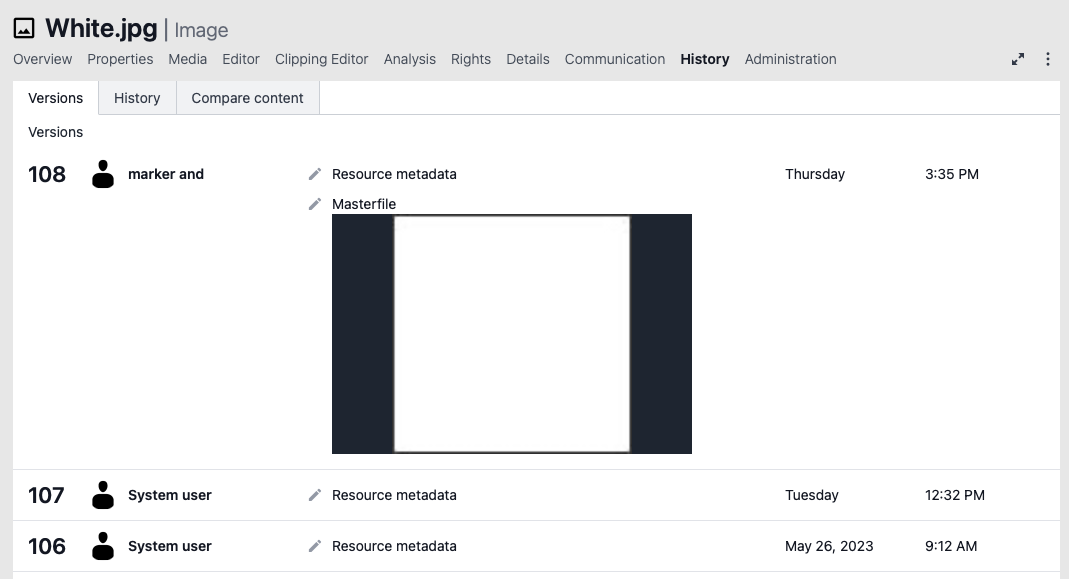Click the image type icon beside White.jpg
1069x579 pixels.
click(x=23, y=28)
